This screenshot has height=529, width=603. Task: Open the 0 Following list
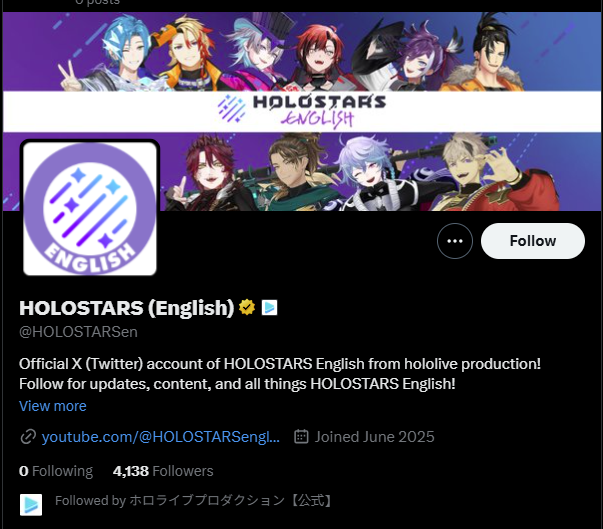[56, 471]
